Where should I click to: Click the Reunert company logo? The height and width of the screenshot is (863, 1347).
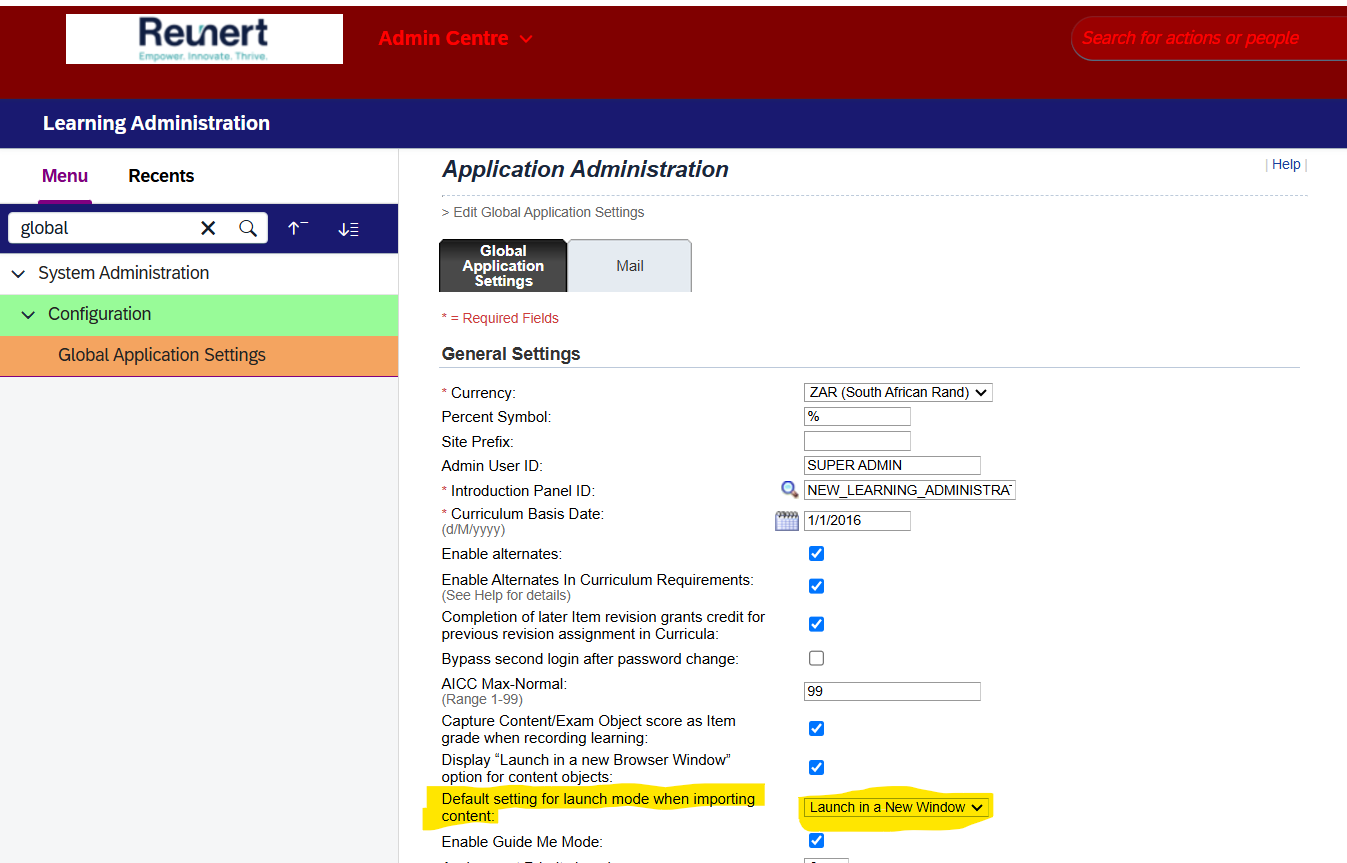pyautogui.click(x=204, y=39)
